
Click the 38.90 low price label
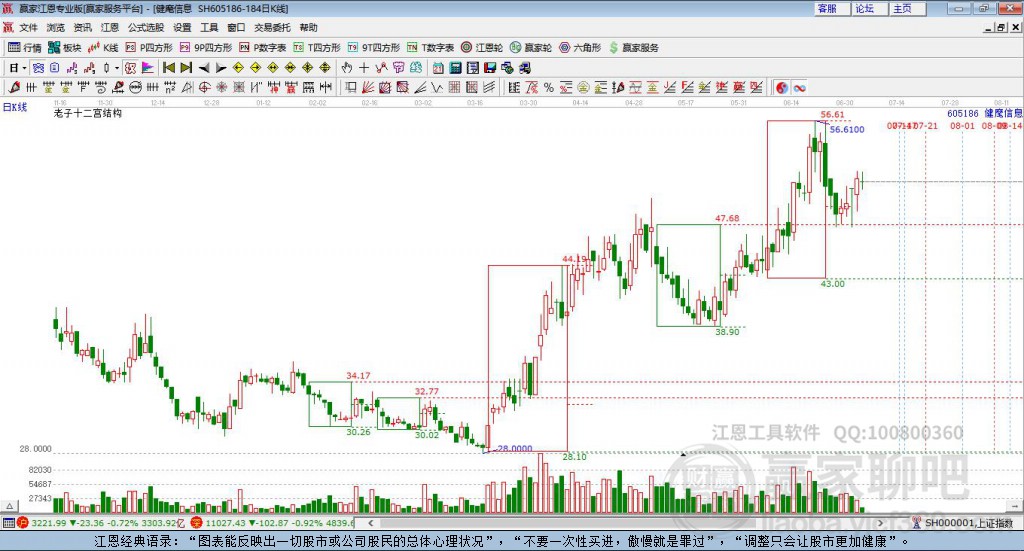[x=727, y=332]
